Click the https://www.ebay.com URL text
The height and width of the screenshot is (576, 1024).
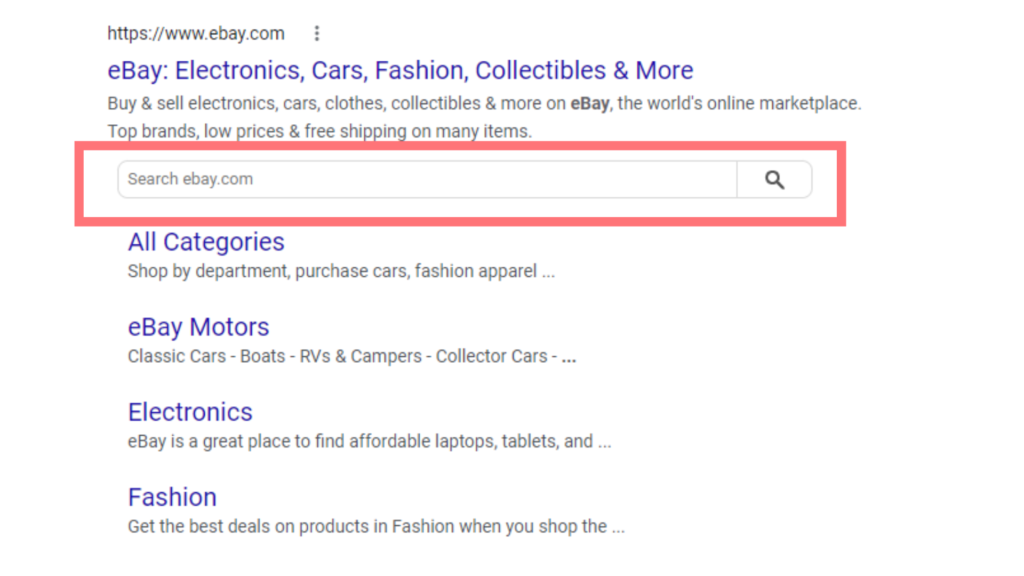(x=196, y=34)
